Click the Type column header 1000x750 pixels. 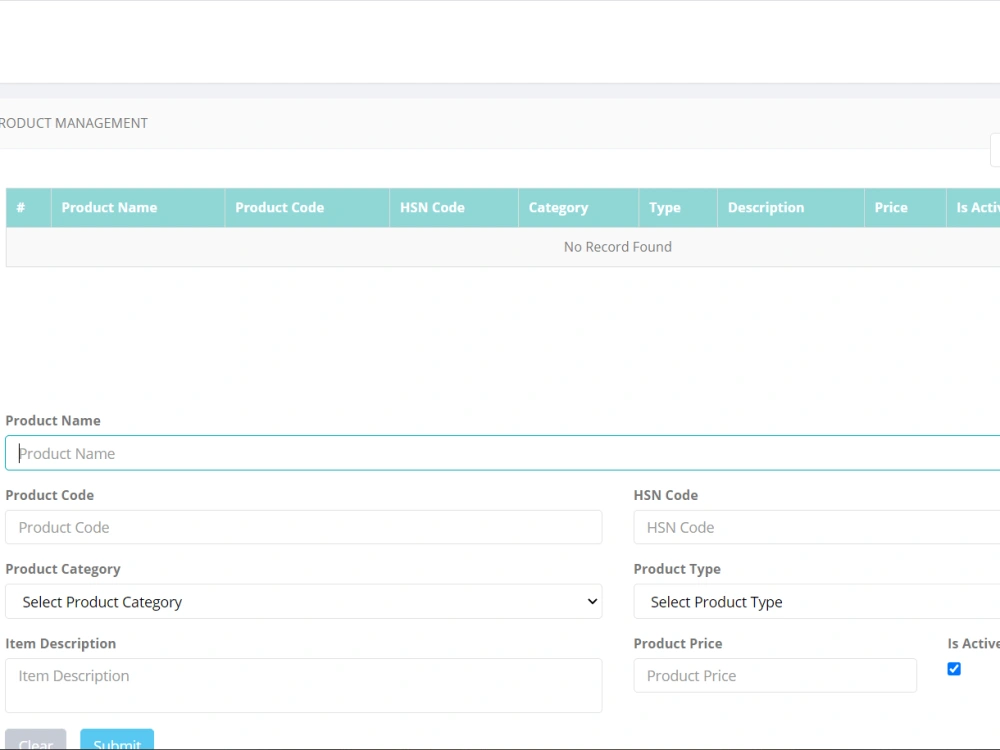click(664, 207)
